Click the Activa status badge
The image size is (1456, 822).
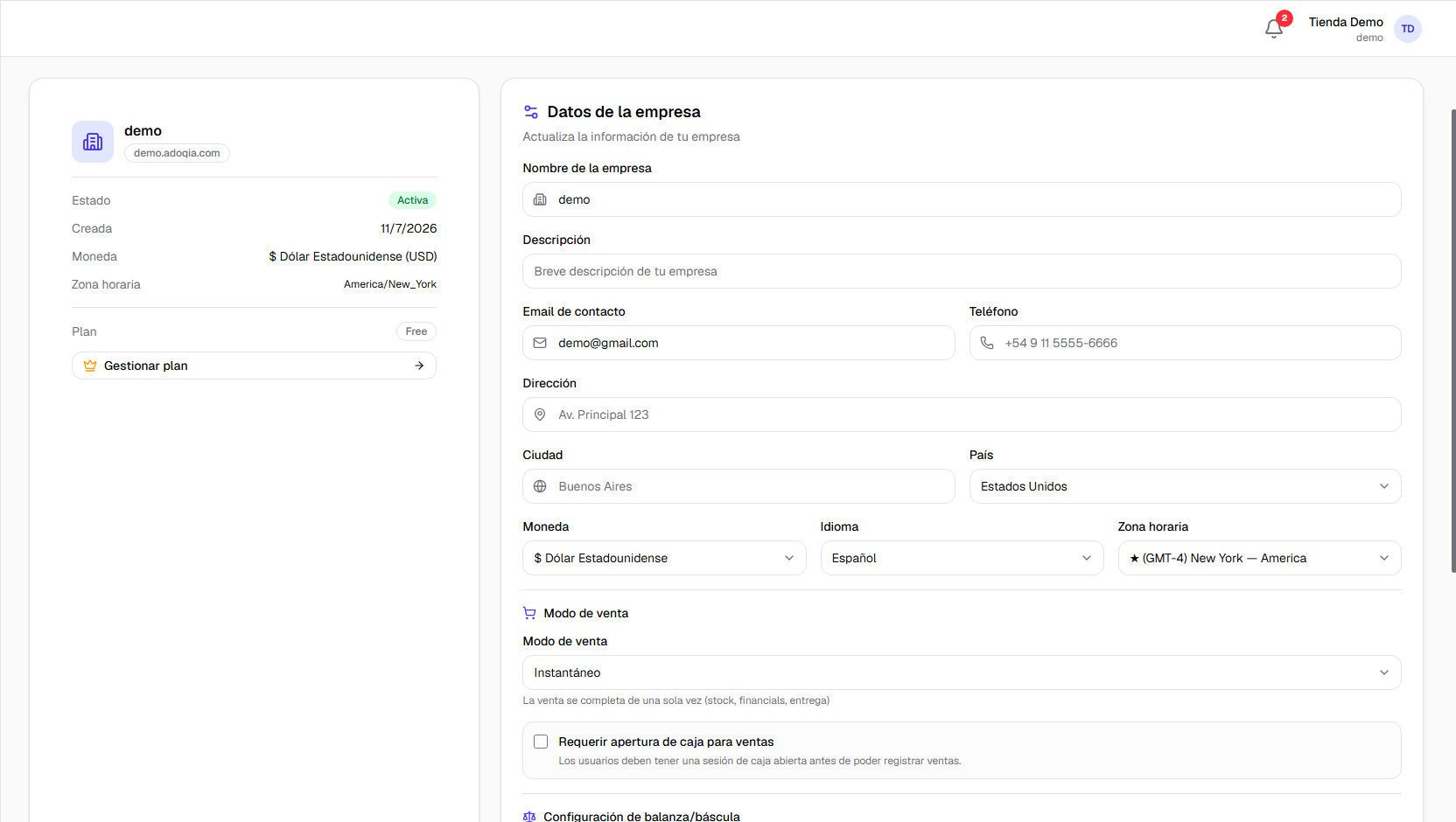click(412, 200)
